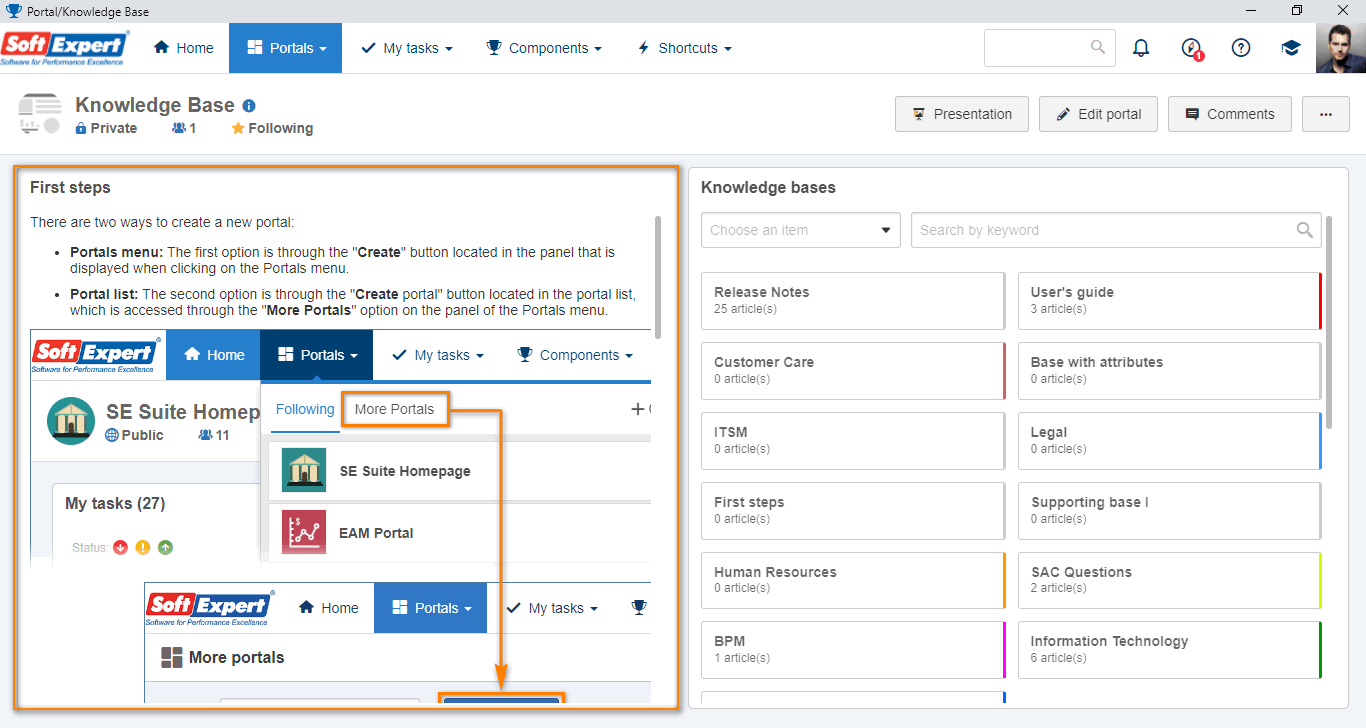Open the First steps knowledge base card
Viewport: 1366px width, 728px height.
[853, 511]
